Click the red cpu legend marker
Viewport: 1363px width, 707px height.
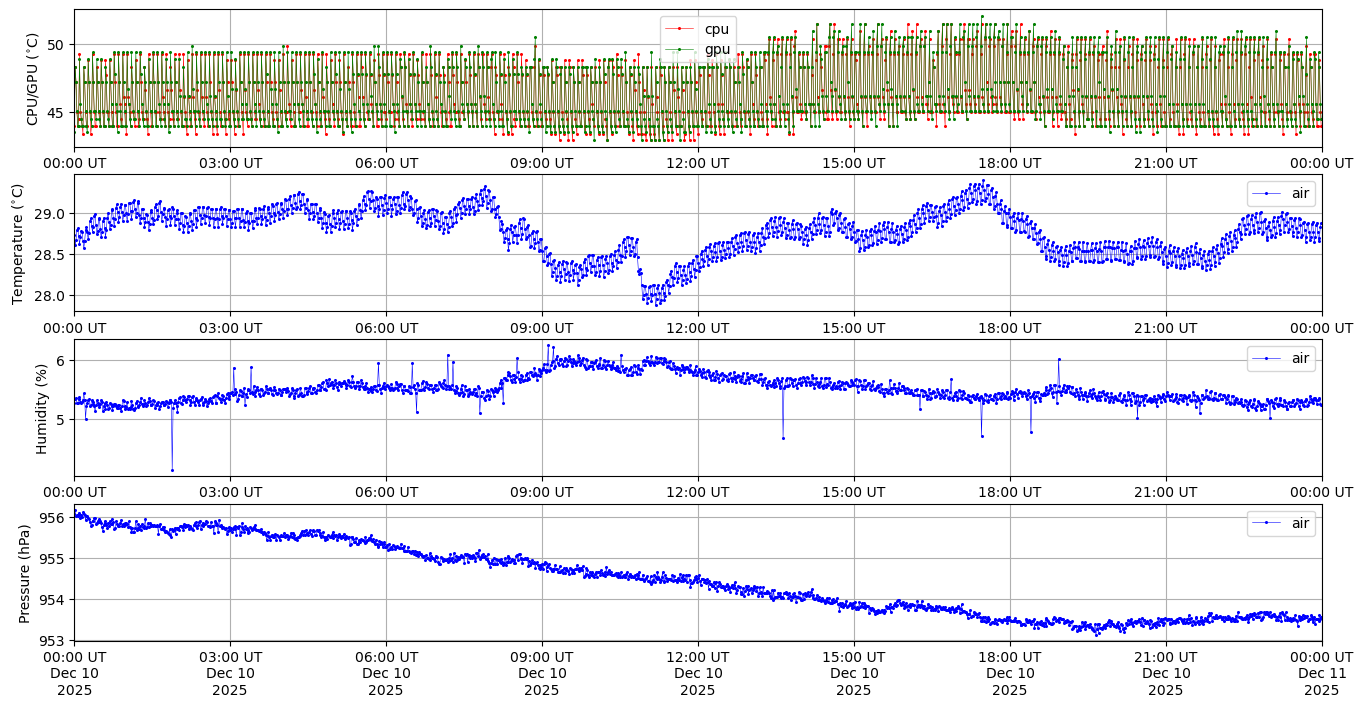point(680,29)
